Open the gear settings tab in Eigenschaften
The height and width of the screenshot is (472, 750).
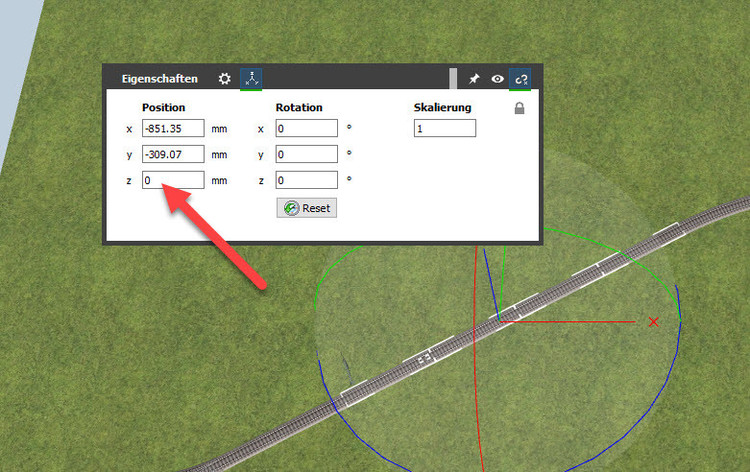click(x=224, y=78)
